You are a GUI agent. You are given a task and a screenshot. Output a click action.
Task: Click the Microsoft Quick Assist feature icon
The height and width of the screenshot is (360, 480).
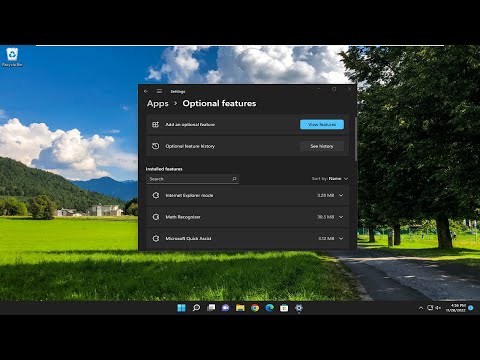coord(156,239)
